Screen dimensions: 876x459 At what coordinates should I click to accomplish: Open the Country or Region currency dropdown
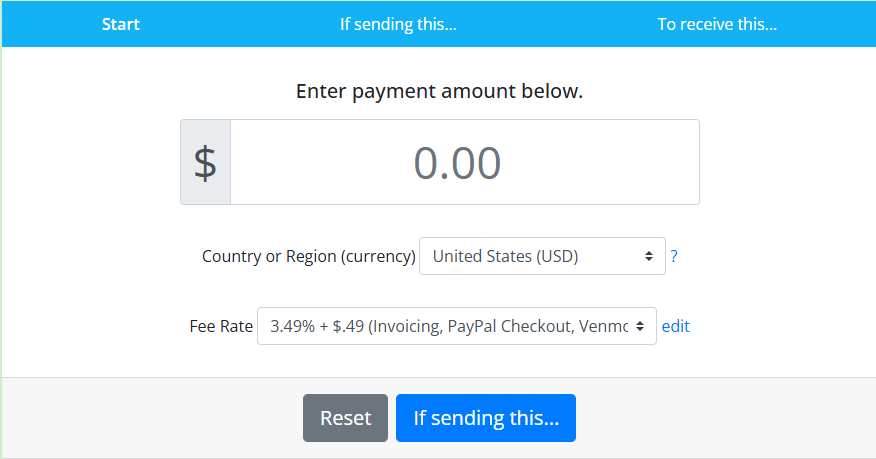pyautogui.click(x=542, y=256)
